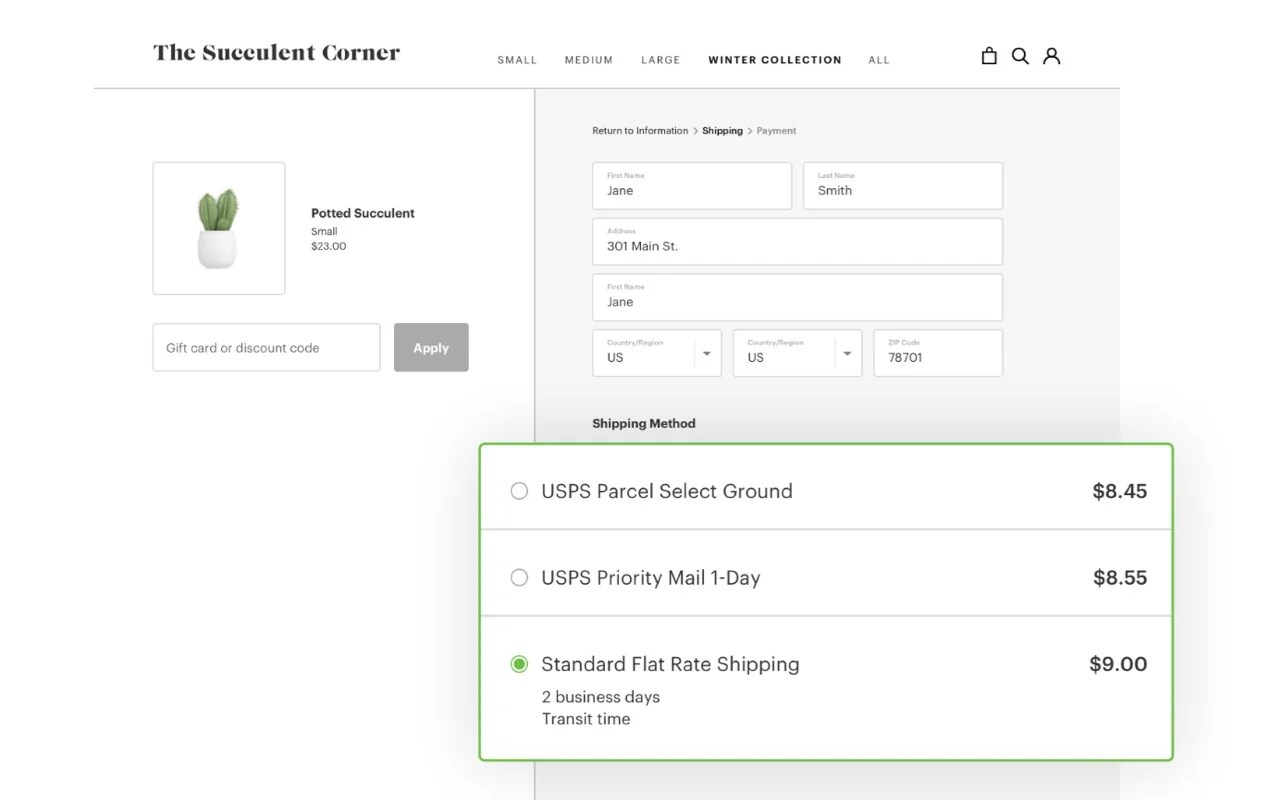
Task: Click the LARGE navigation item
Action: [660, 60]
